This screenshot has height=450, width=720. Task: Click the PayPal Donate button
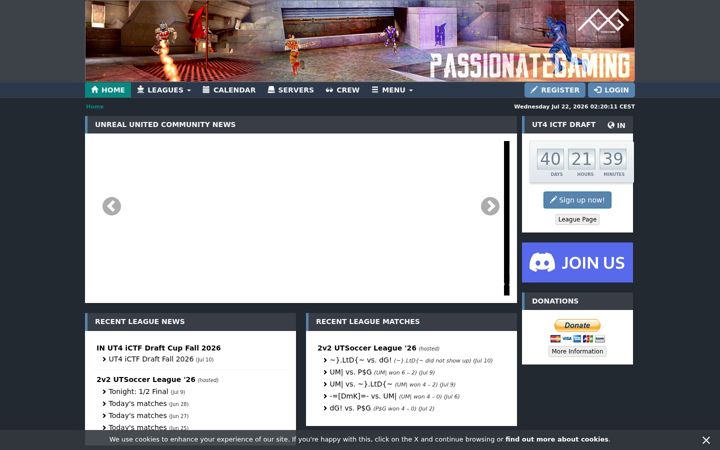click(577, 325)
